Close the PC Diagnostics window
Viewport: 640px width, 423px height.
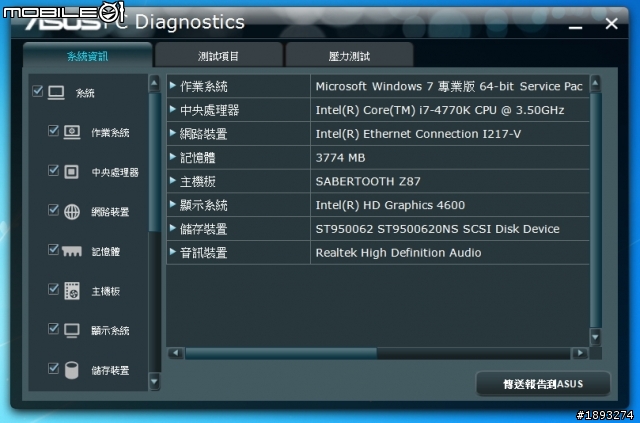coord(611,24)
